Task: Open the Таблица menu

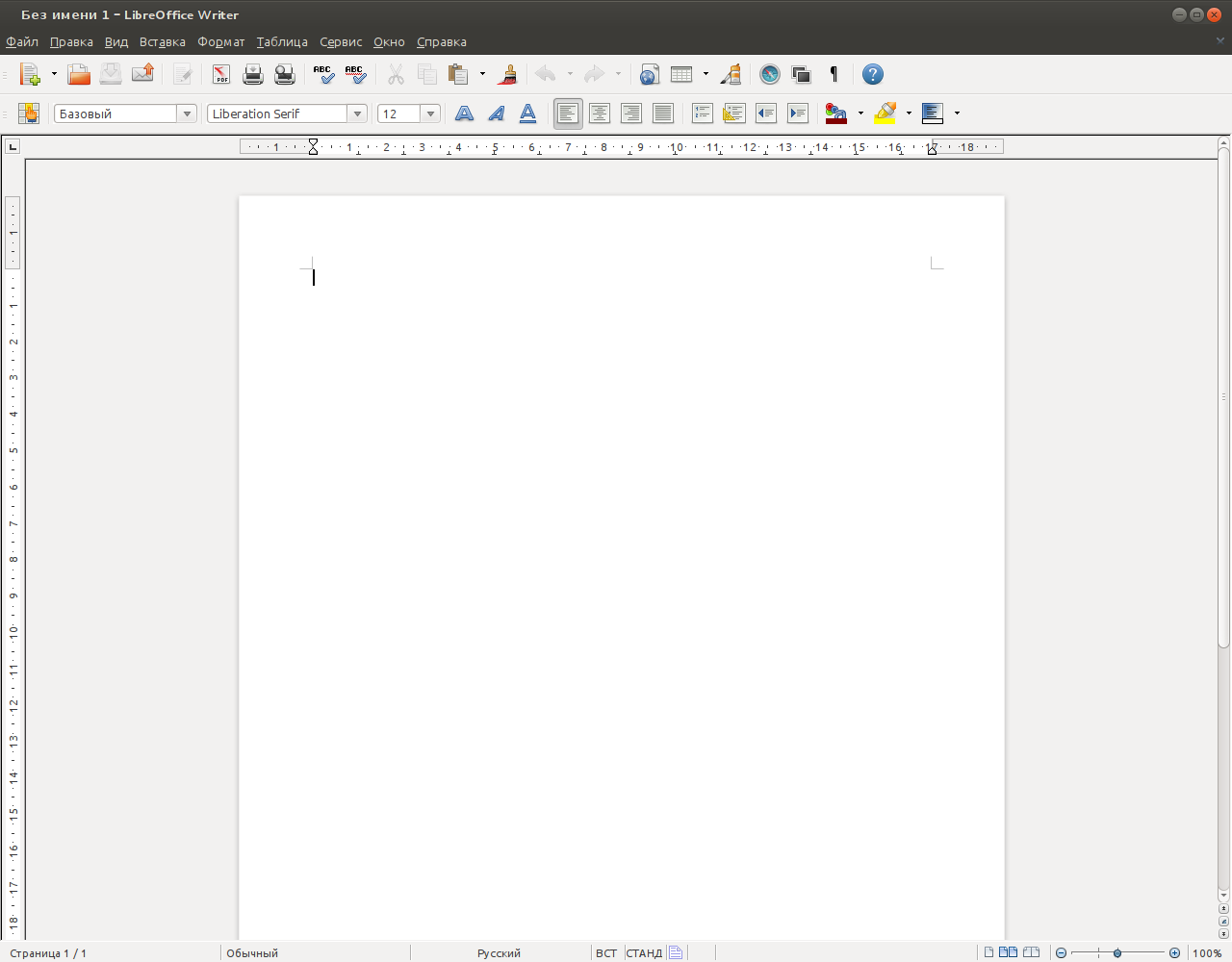Action: (282, 42)
